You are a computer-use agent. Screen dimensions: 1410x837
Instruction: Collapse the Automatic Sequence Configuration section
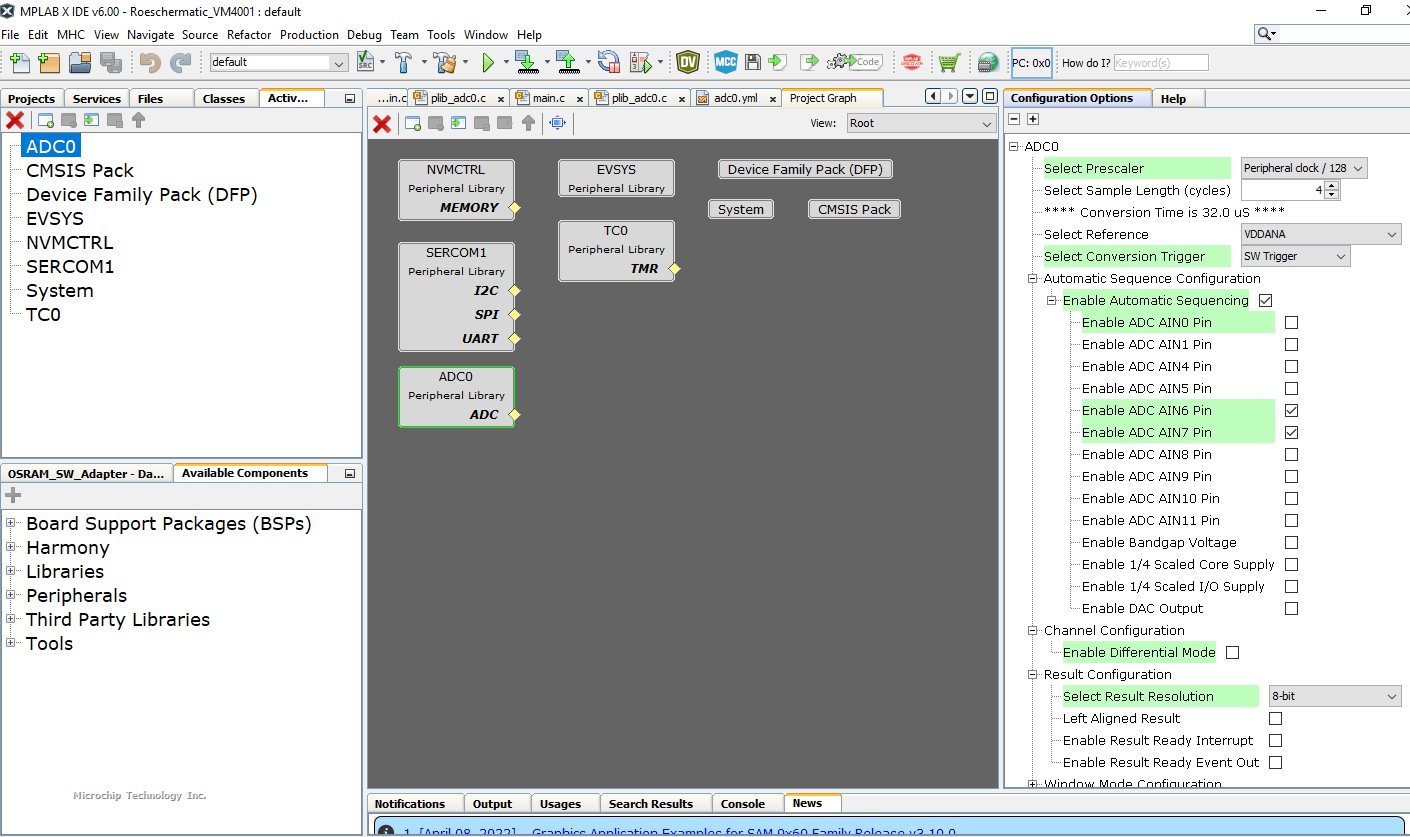[1033, 278]
